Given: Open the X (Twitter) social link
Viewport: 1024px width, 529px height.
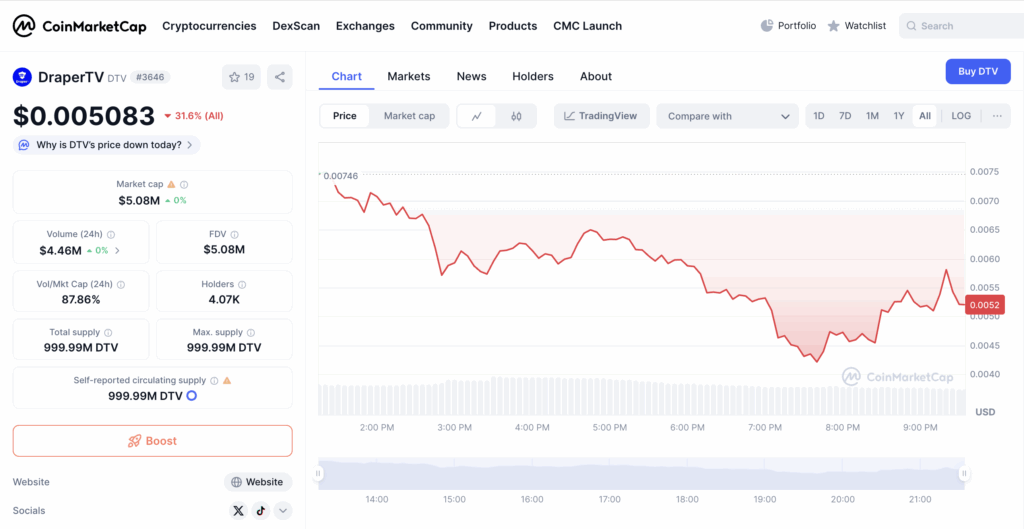Looking at the screenshot, I should pyautogui.click(x=238, y=511).
